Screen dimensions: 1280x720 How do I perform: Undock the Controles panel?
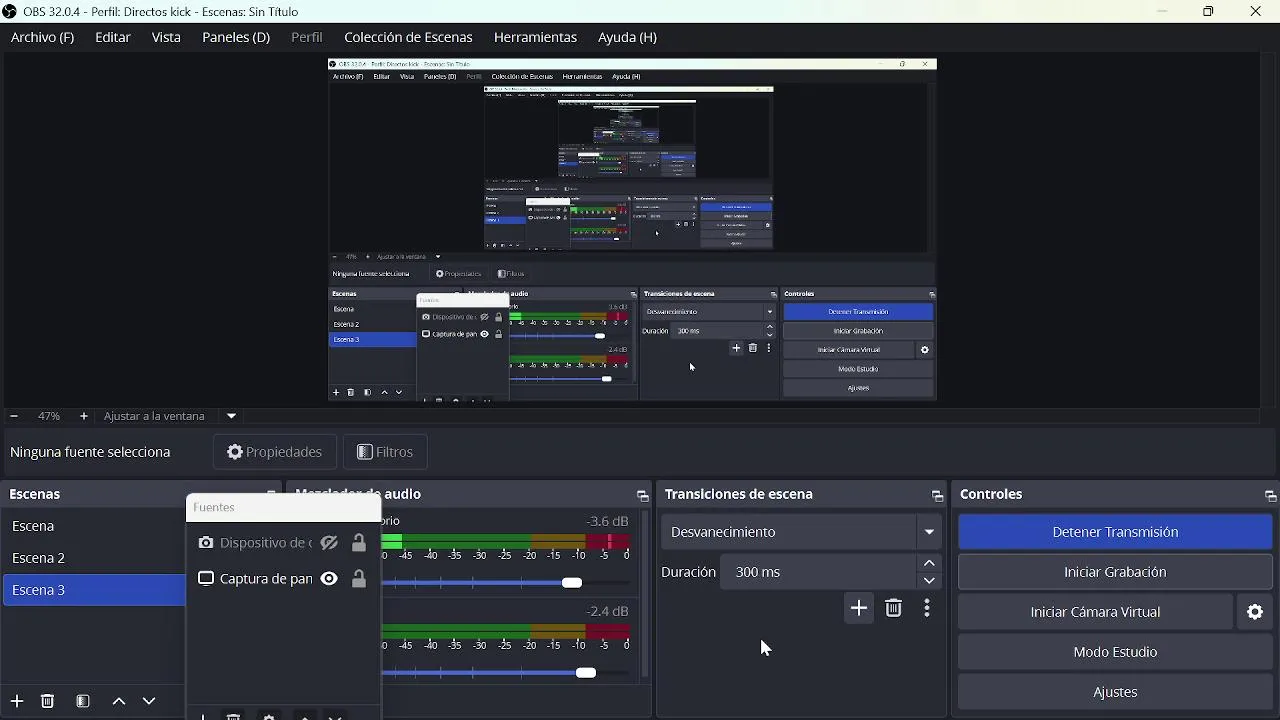1270,495
